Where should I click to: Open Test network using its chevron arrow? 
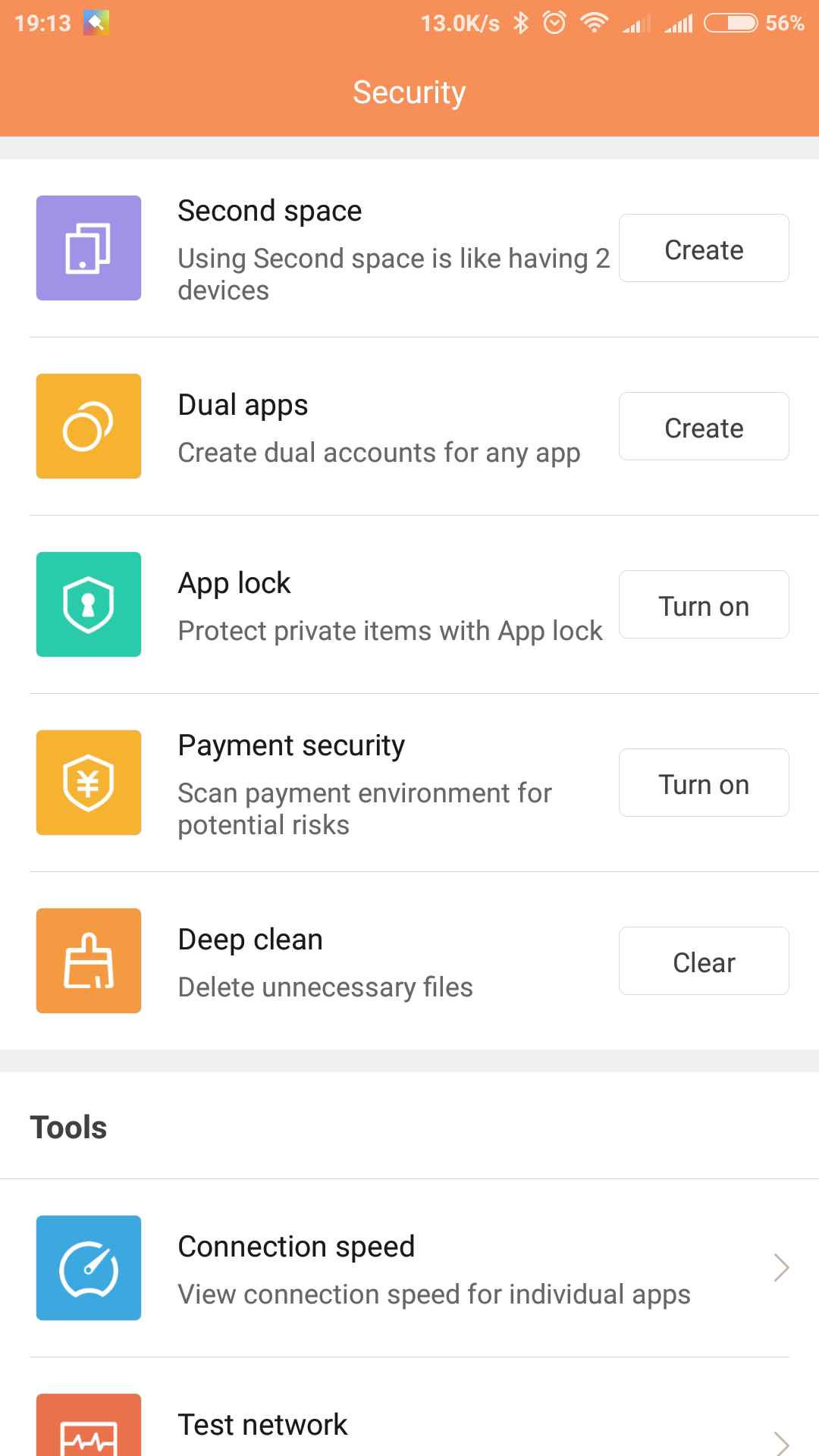click(x=781, y=1441)
